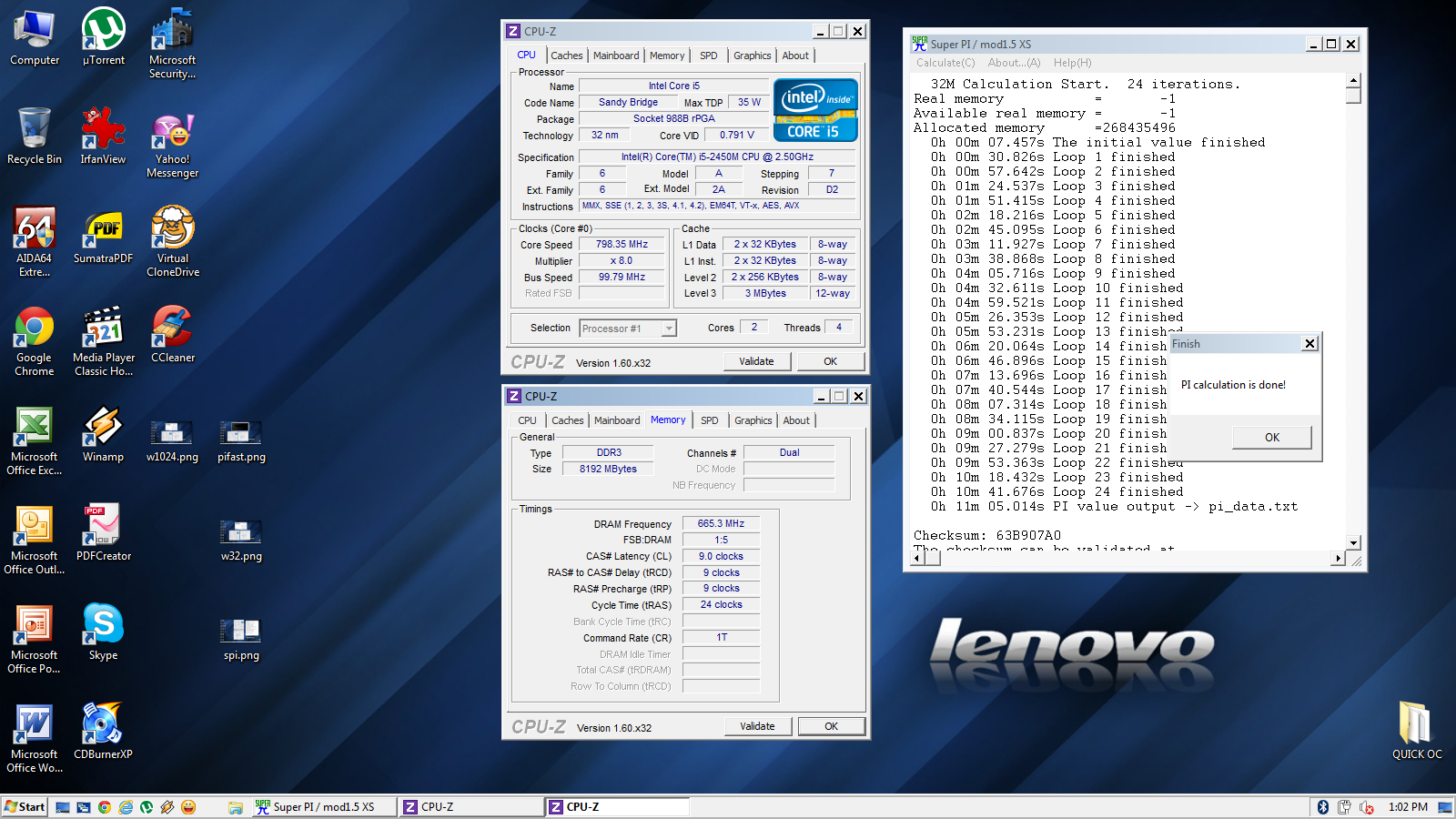
Task: Click Super PI horizontal scroll right arrow
Action: pyautogui.click(x=1338, y=558)
